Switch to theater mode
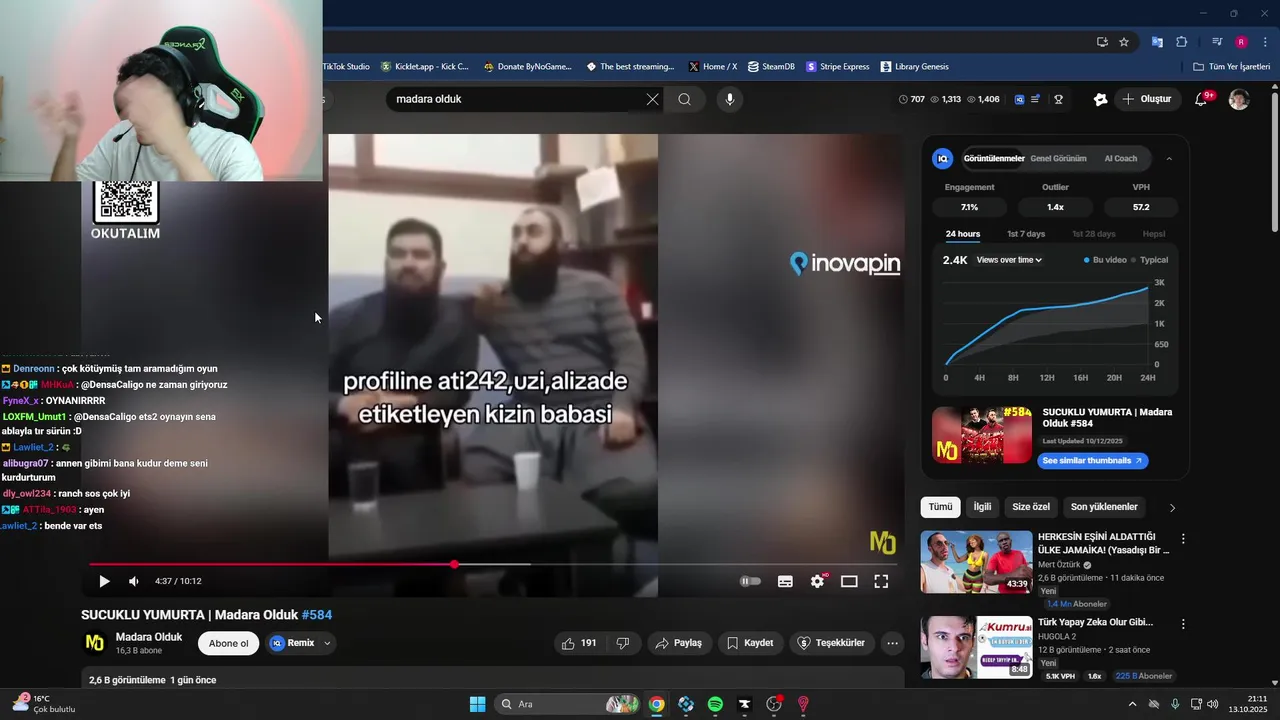 pyautogui.click(x=849, y=581)
